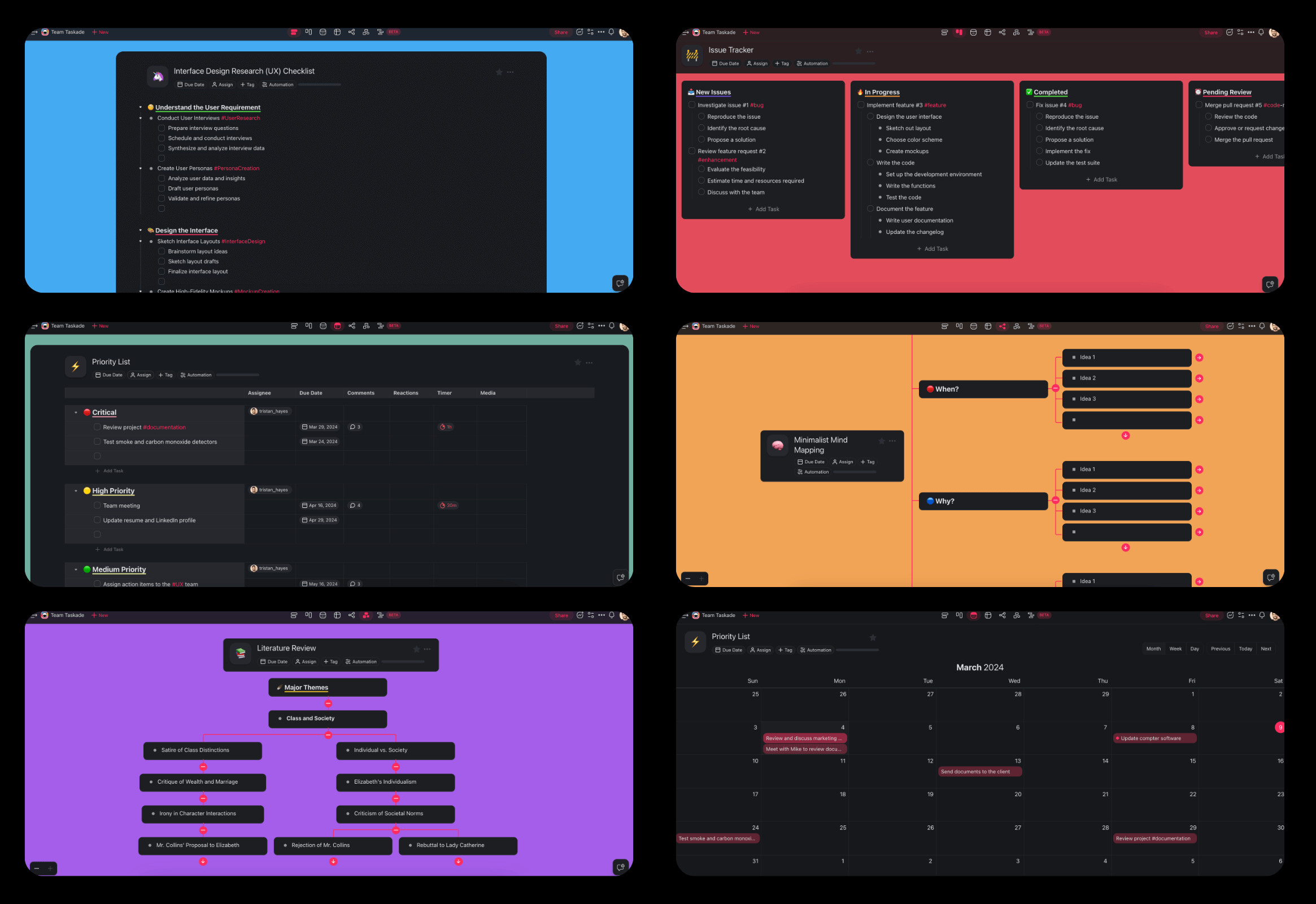Click the Assign icon under Literature Review
Screen dimensions: 1316x904
tap(306, 662)
